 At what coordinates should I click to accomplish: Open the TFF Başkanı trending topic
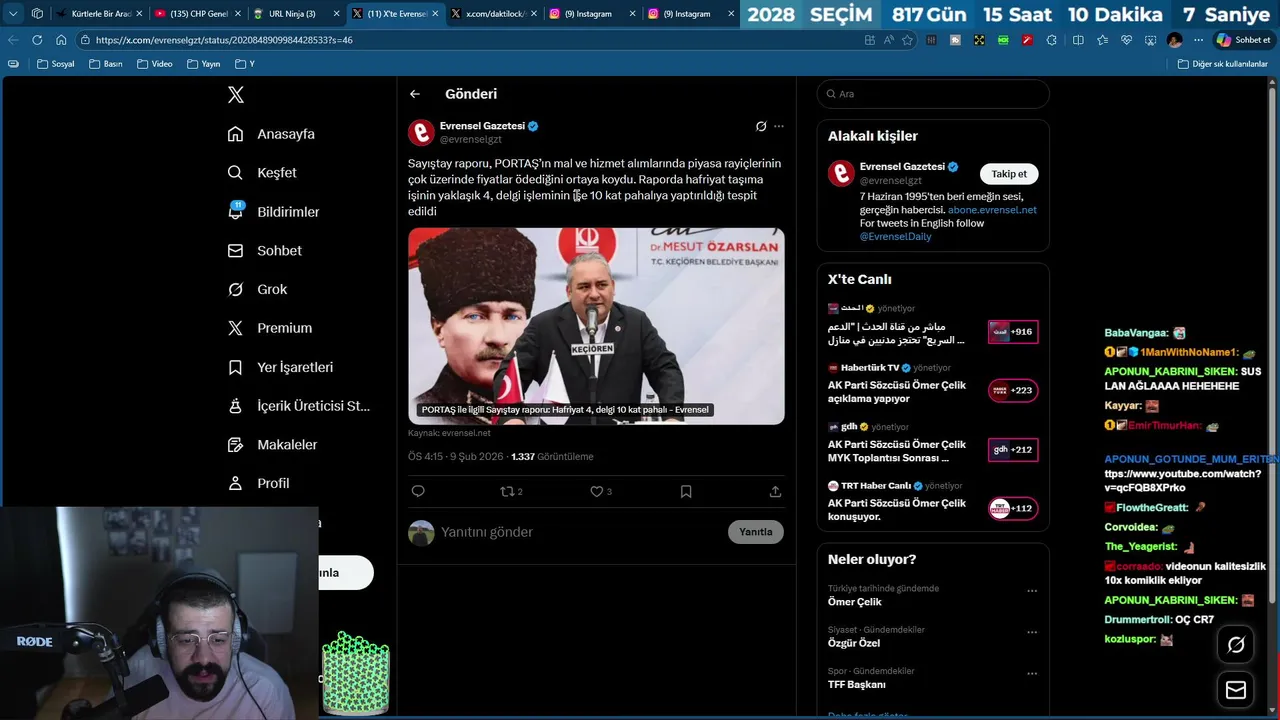pyautogui.click(x=857, y=685)
